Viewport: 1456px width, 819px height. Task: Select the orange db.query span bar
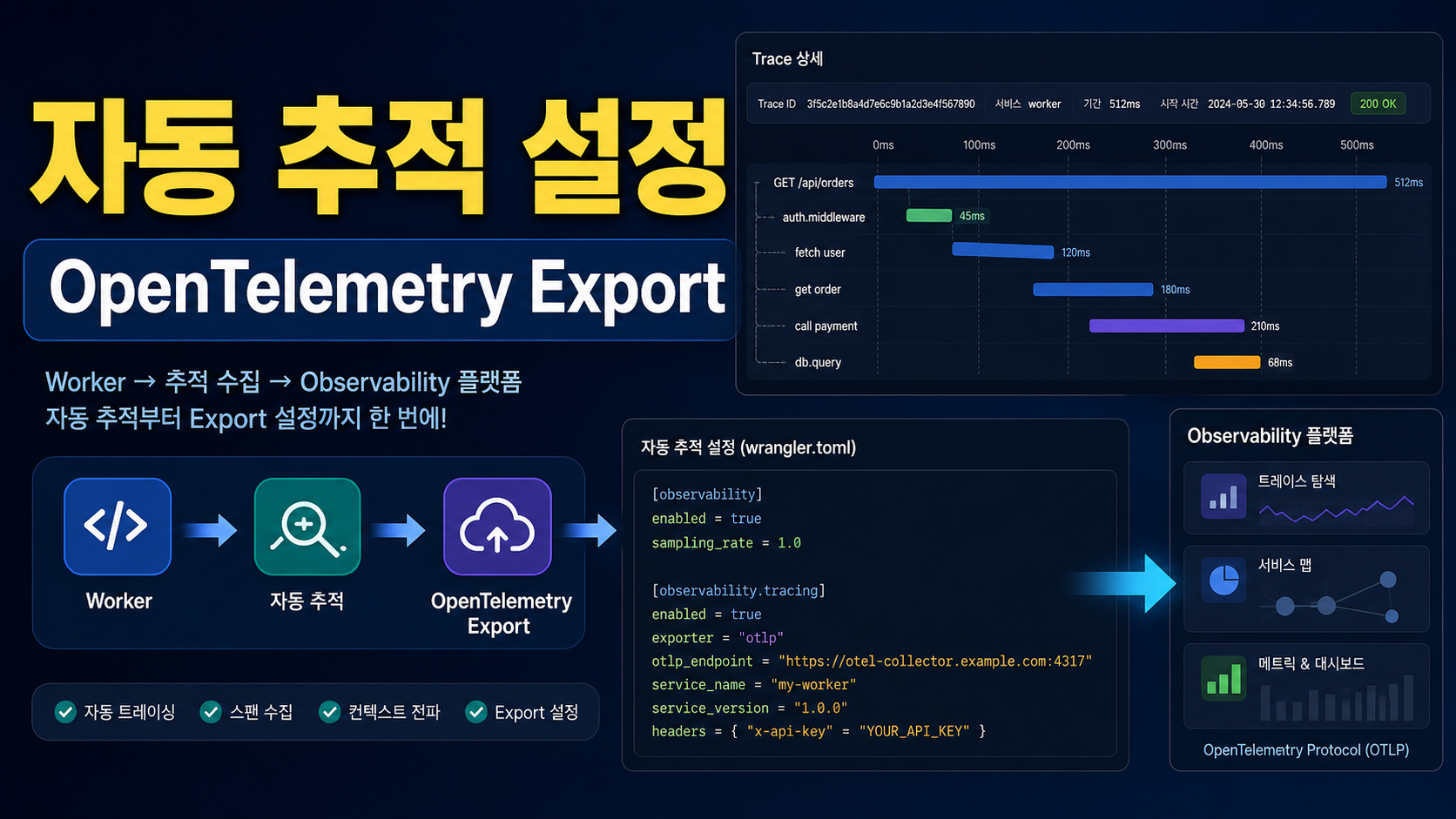[x=1227, y=362]
